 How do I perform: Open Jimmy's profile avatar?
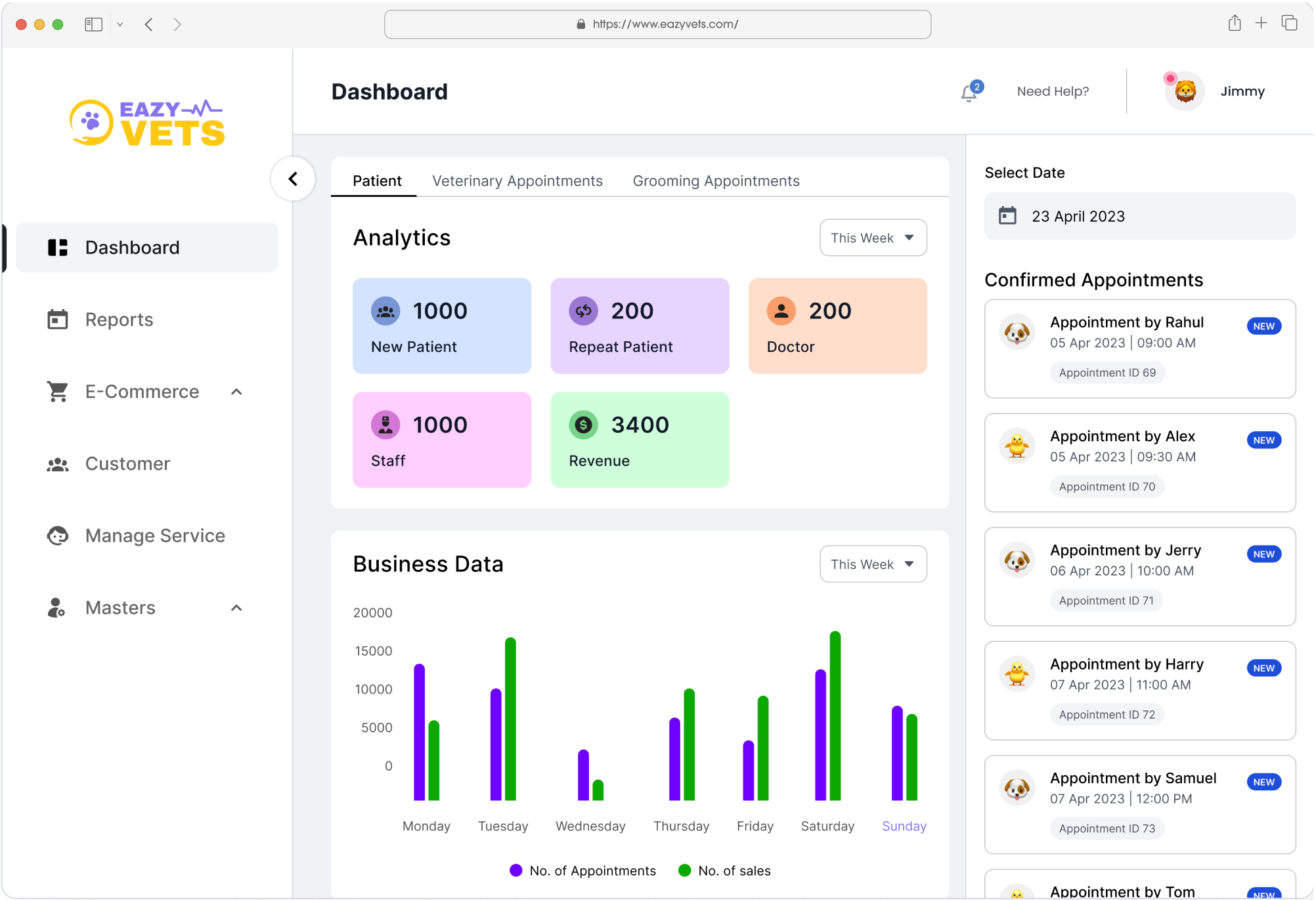coord(1185,91)
